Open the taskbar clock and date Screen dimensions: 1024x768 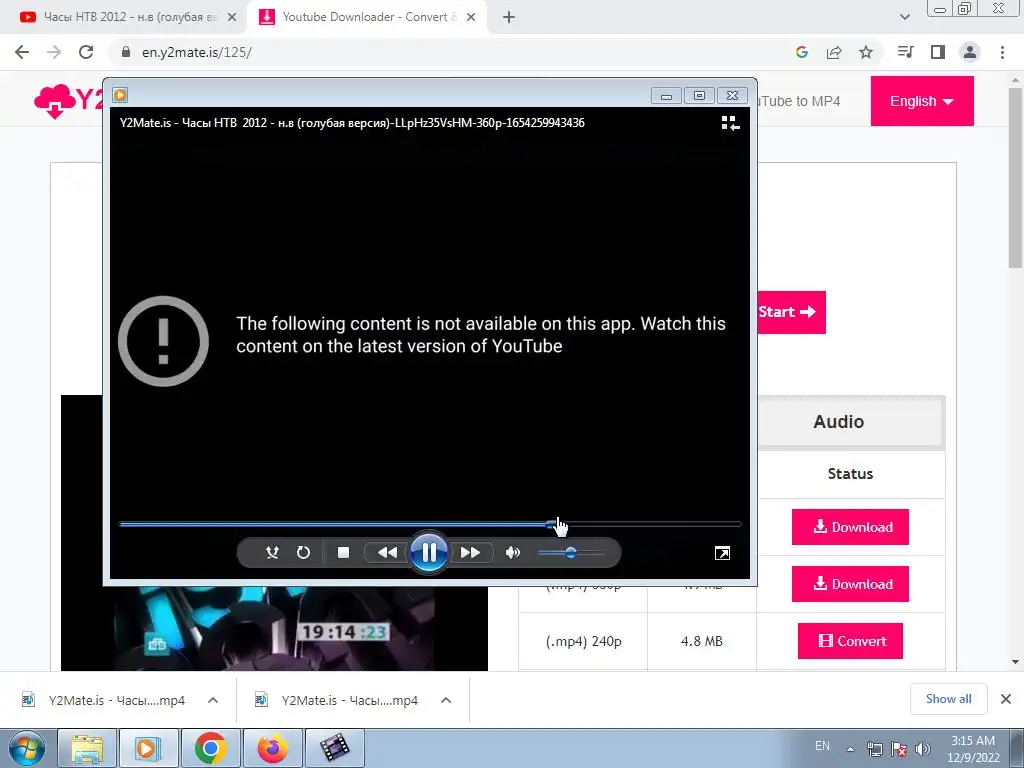pyautogui.click(x=973, y=749)
